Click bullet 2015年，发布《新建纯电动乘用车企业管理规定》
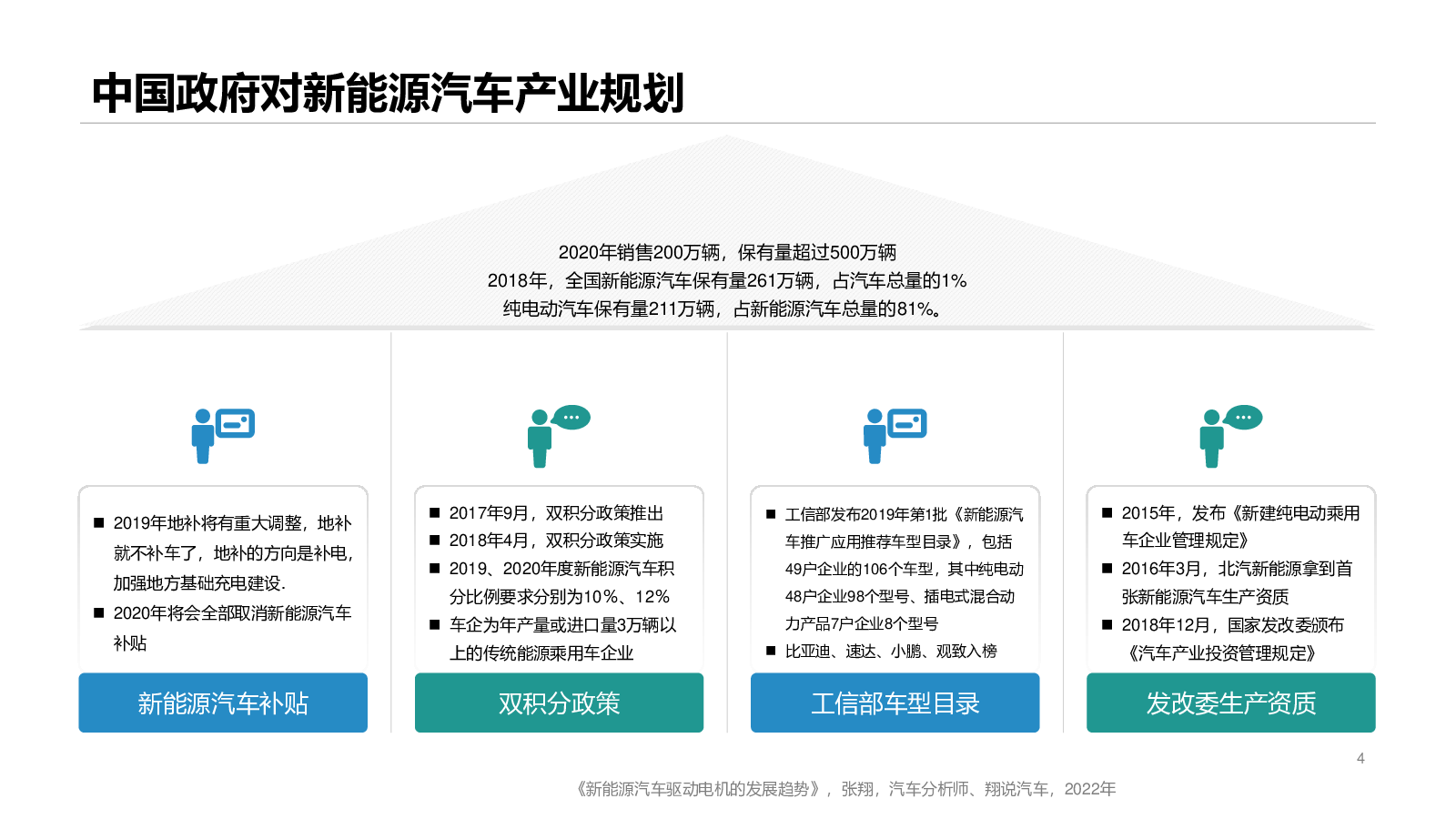This screenshot has width=1456, height=819. 1231,526
